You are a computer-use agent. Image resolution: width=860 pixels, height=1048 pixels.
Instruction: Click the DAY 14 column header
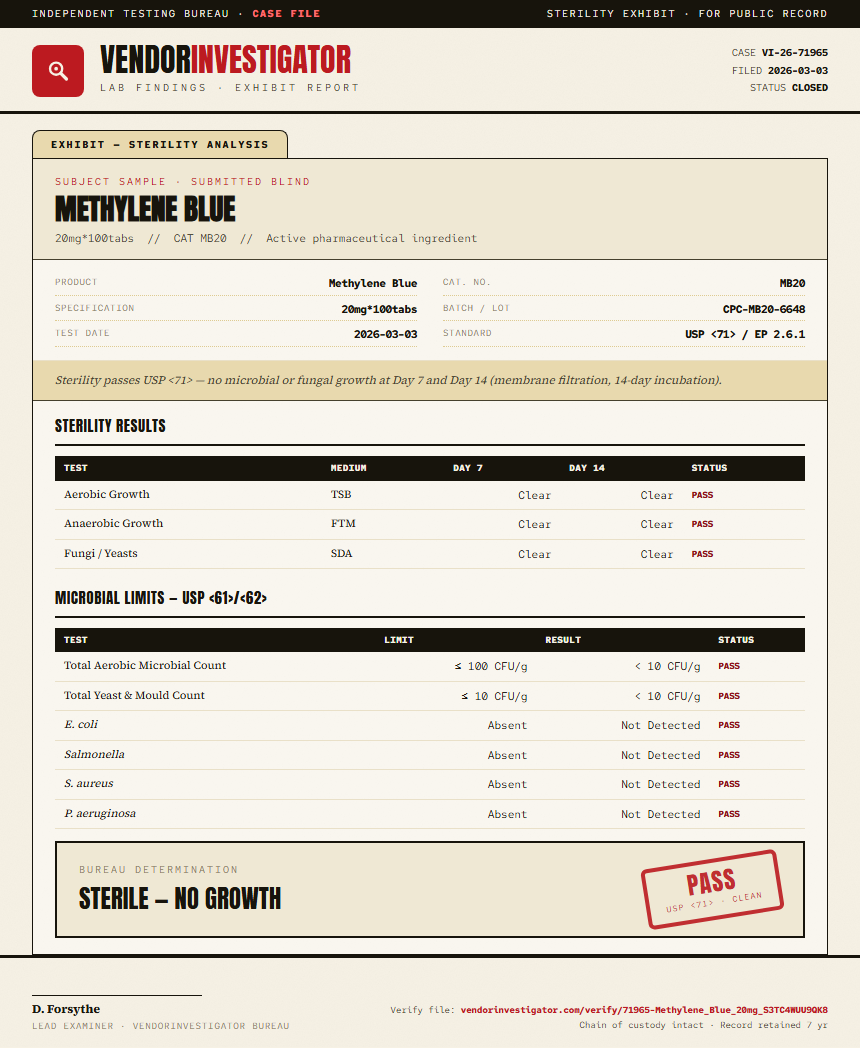587,468
